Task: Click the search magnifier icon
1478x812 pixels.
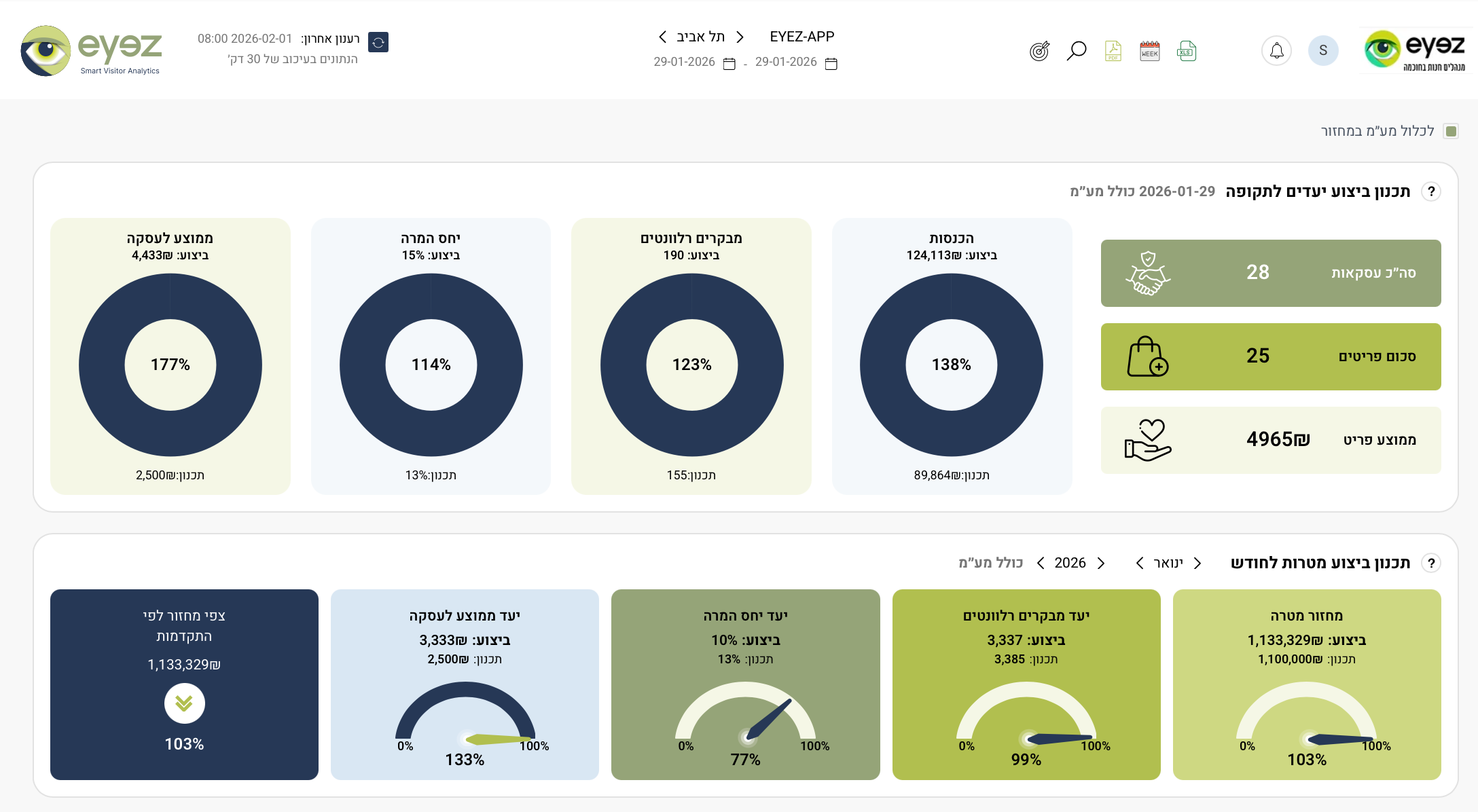Action: click(x=1077, y=51)
